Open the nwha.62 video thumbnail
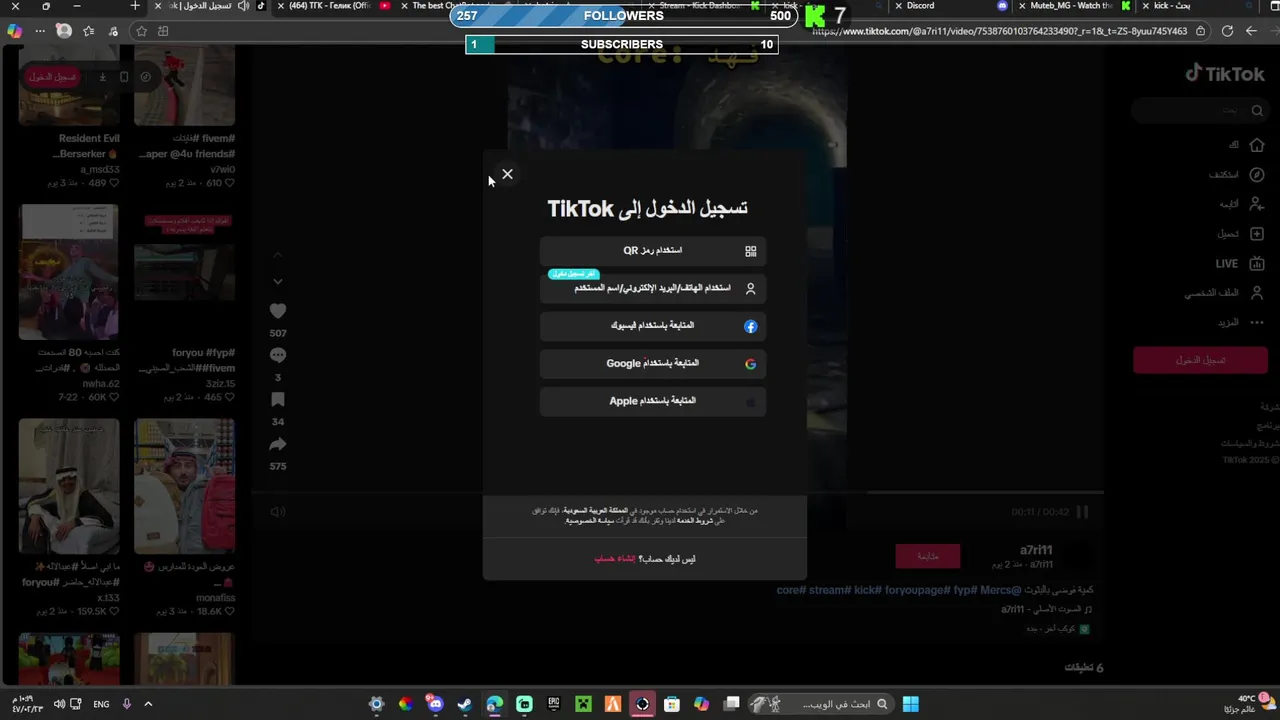Screen dimensions: 1280x720 tap(68, 272)
